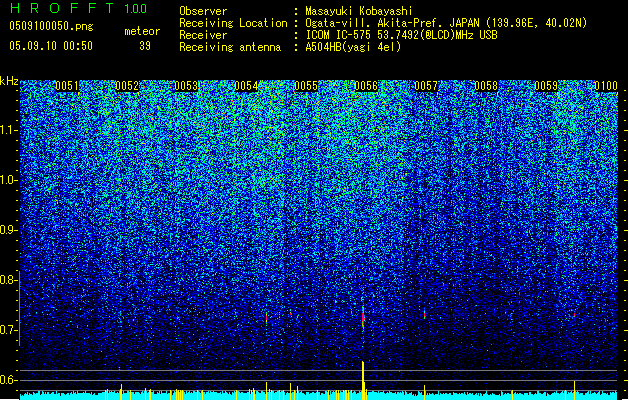Click the 0.8 frequency axis label
This screenshot has width=629, height=400.
pyautogui.click(x=9, y=280)
